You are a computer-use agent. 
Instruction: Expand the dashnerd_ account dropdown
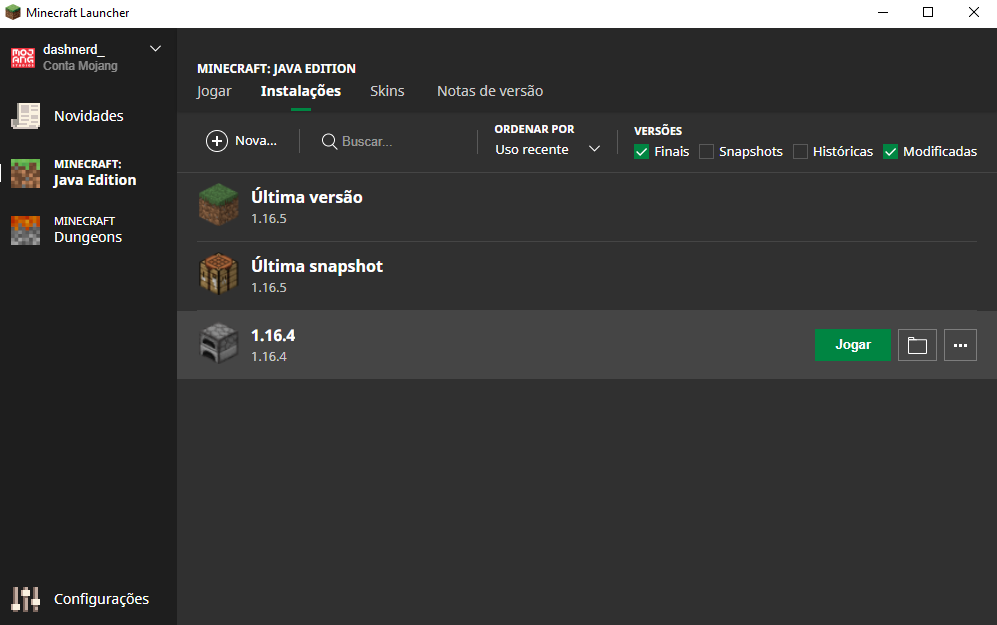point(155,49)
